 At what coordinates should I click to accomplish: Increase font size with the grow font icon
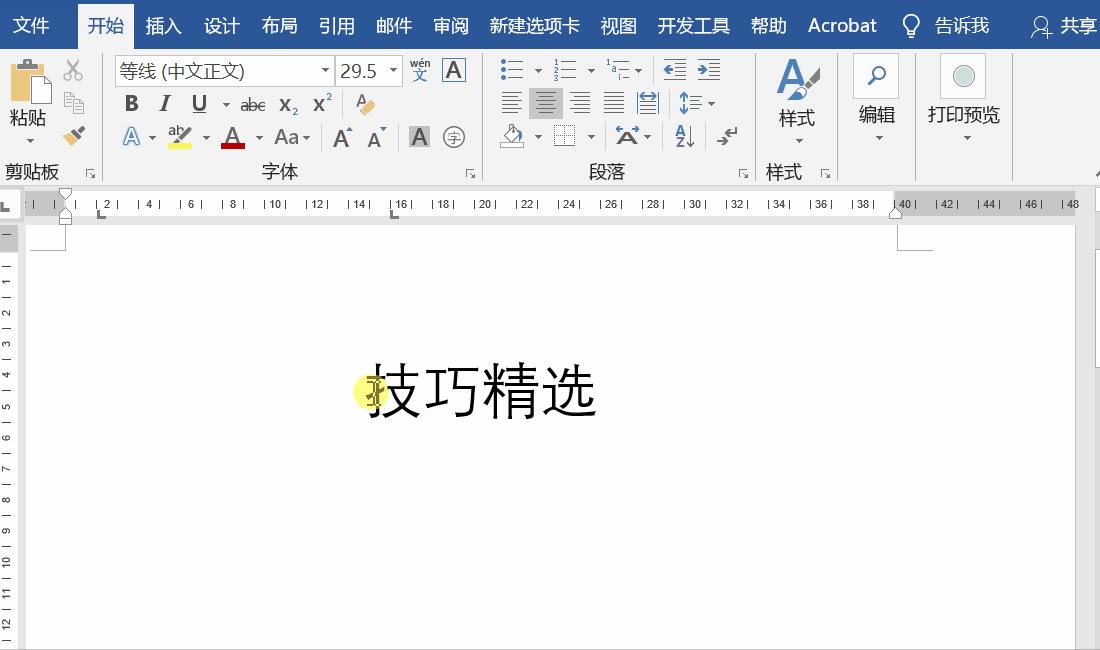(x=342, y=136)
